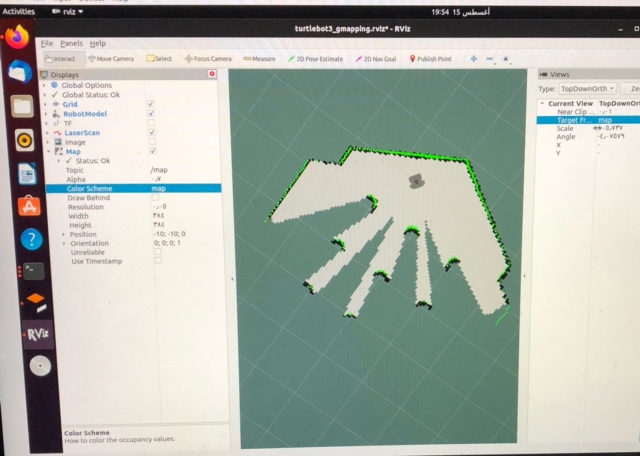
Task: Check the Use Timestamp option
Action: click(158, 260)
